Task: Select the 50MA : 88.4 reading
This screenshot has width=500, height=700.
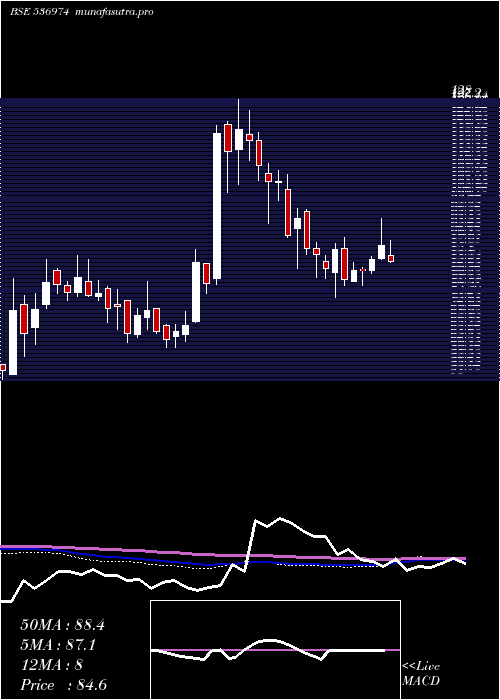Action: (62, 625)
